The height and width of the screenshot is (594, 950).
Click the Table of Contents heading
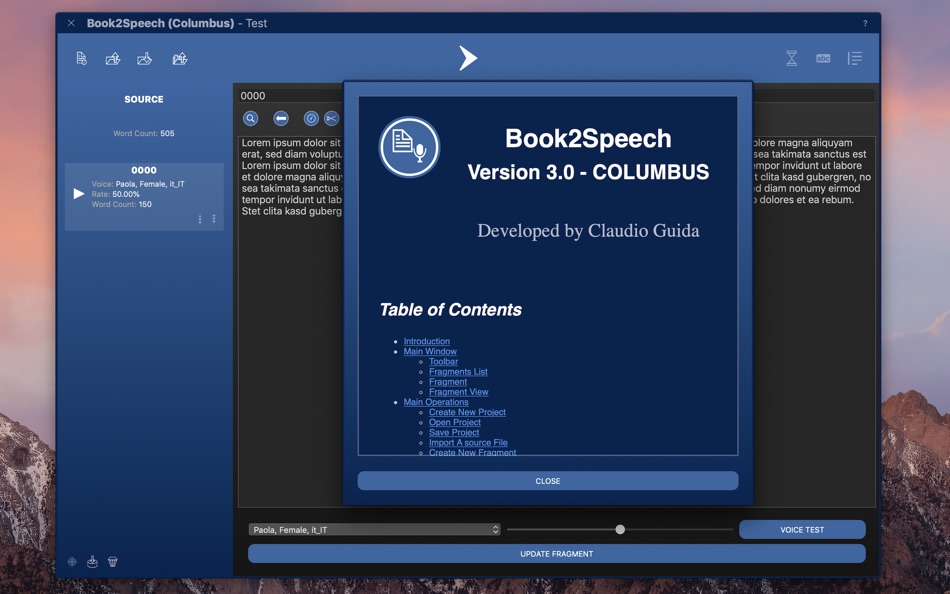450,310
